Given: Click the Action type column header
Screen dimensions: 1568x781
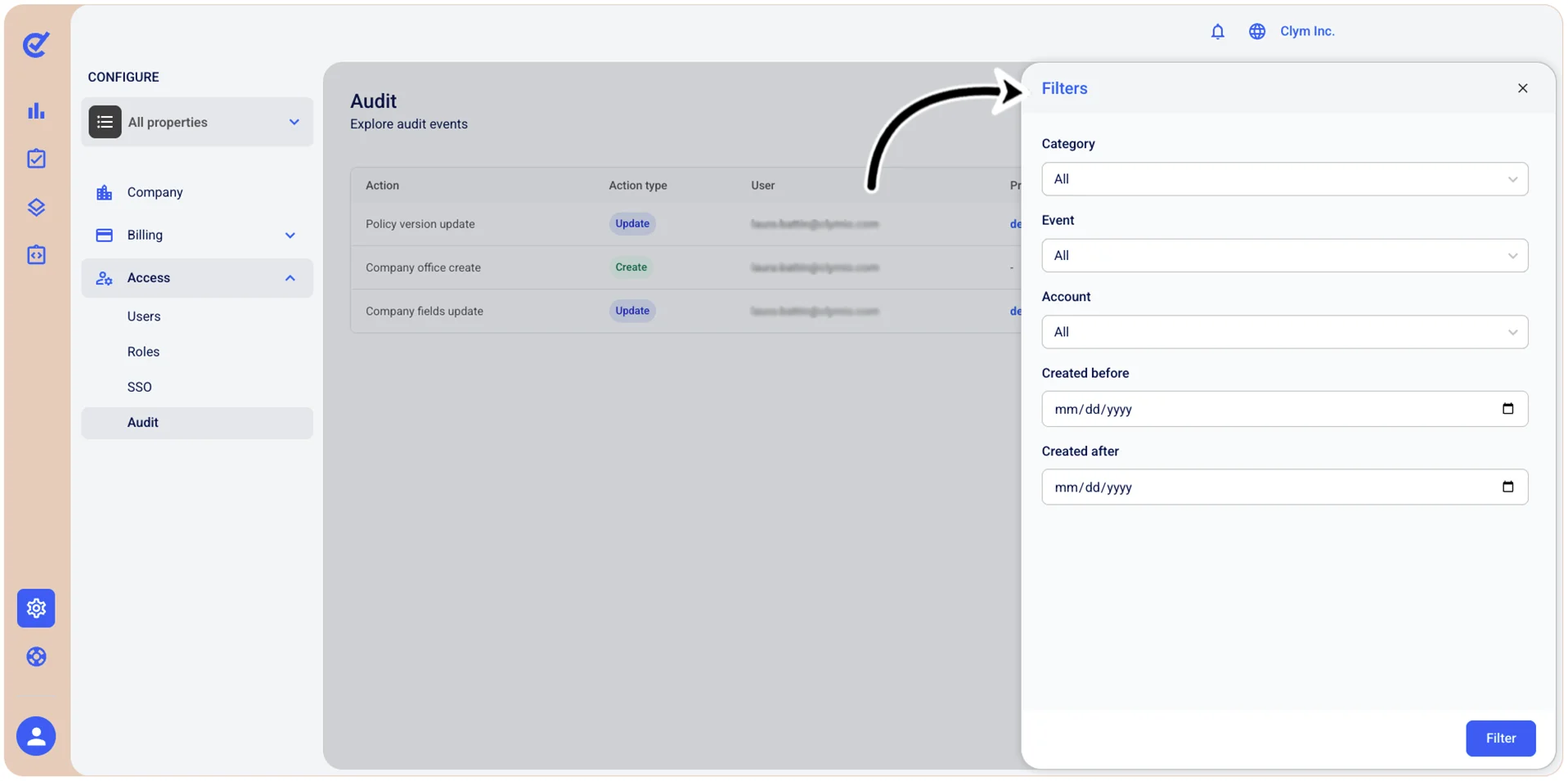Looking at the screenshot, I should [x=637, y=186].
